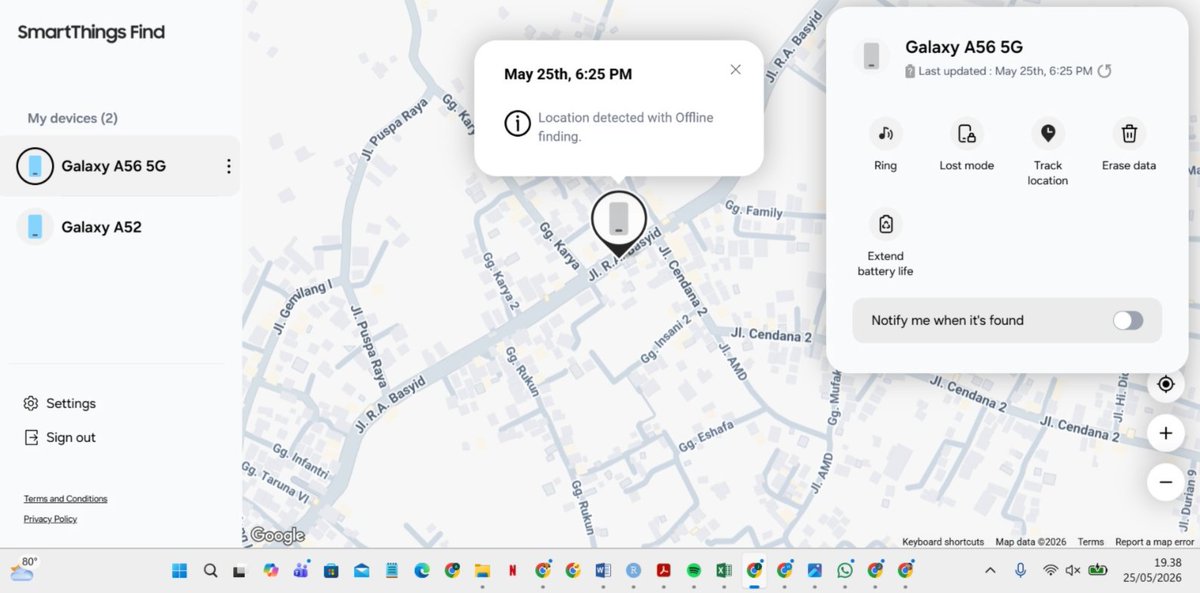This screenshot has width=1200, height=593.
Task: Select the Erase data trash icon
Action: (x=1129, y=133)
